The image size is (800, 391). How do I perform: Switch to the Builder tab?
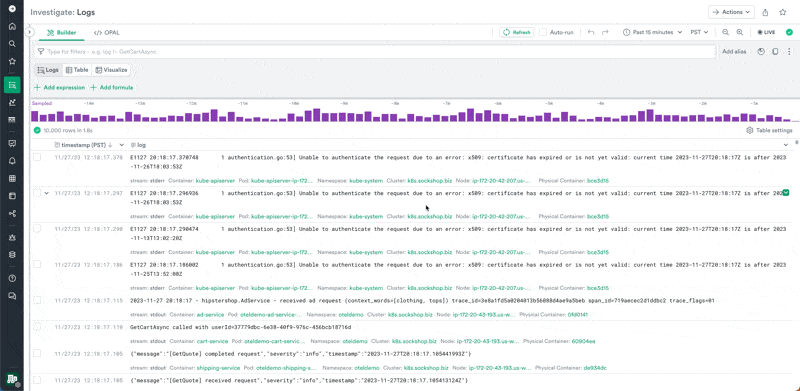[x=62, y=33]
